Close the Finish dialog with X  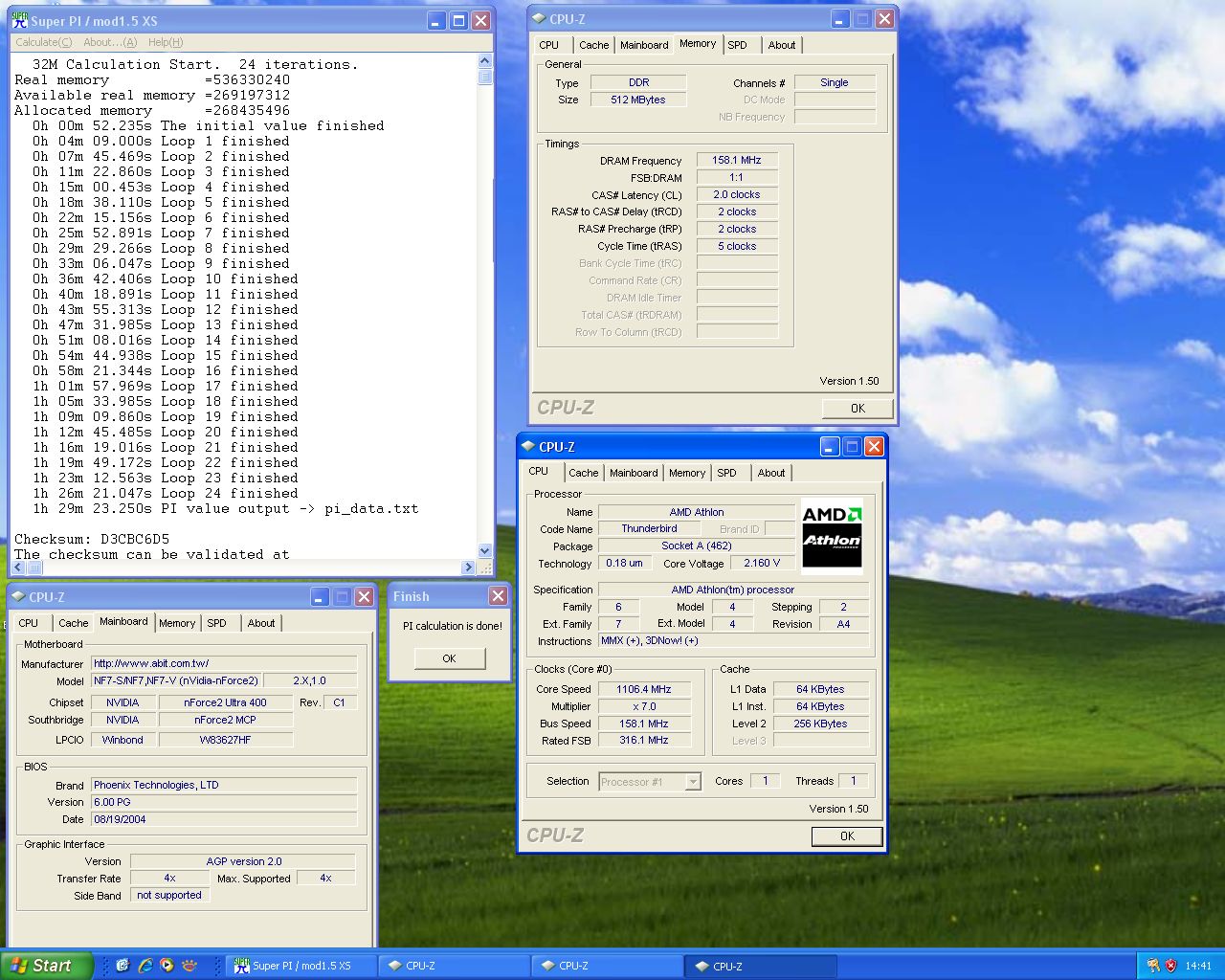pos(498,595)
